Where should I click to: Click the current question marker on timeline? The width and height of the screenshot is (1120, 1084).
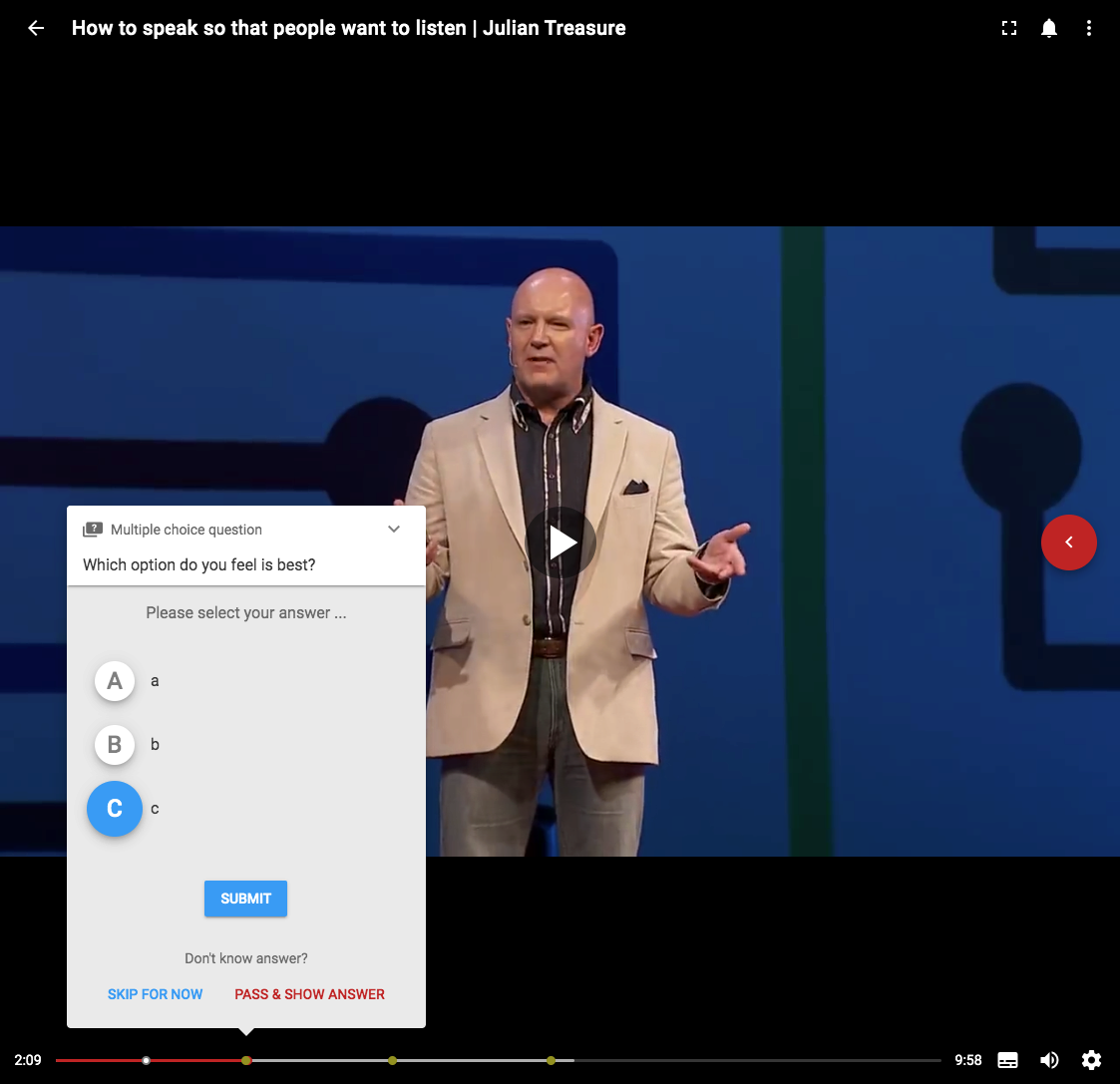coord(245,1060)
